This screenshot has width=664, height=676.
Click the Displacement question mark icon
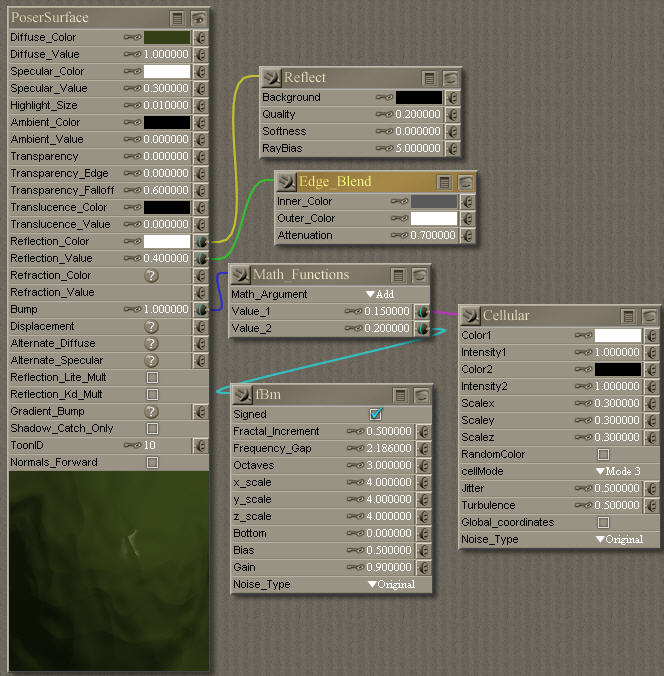(152, 327)
